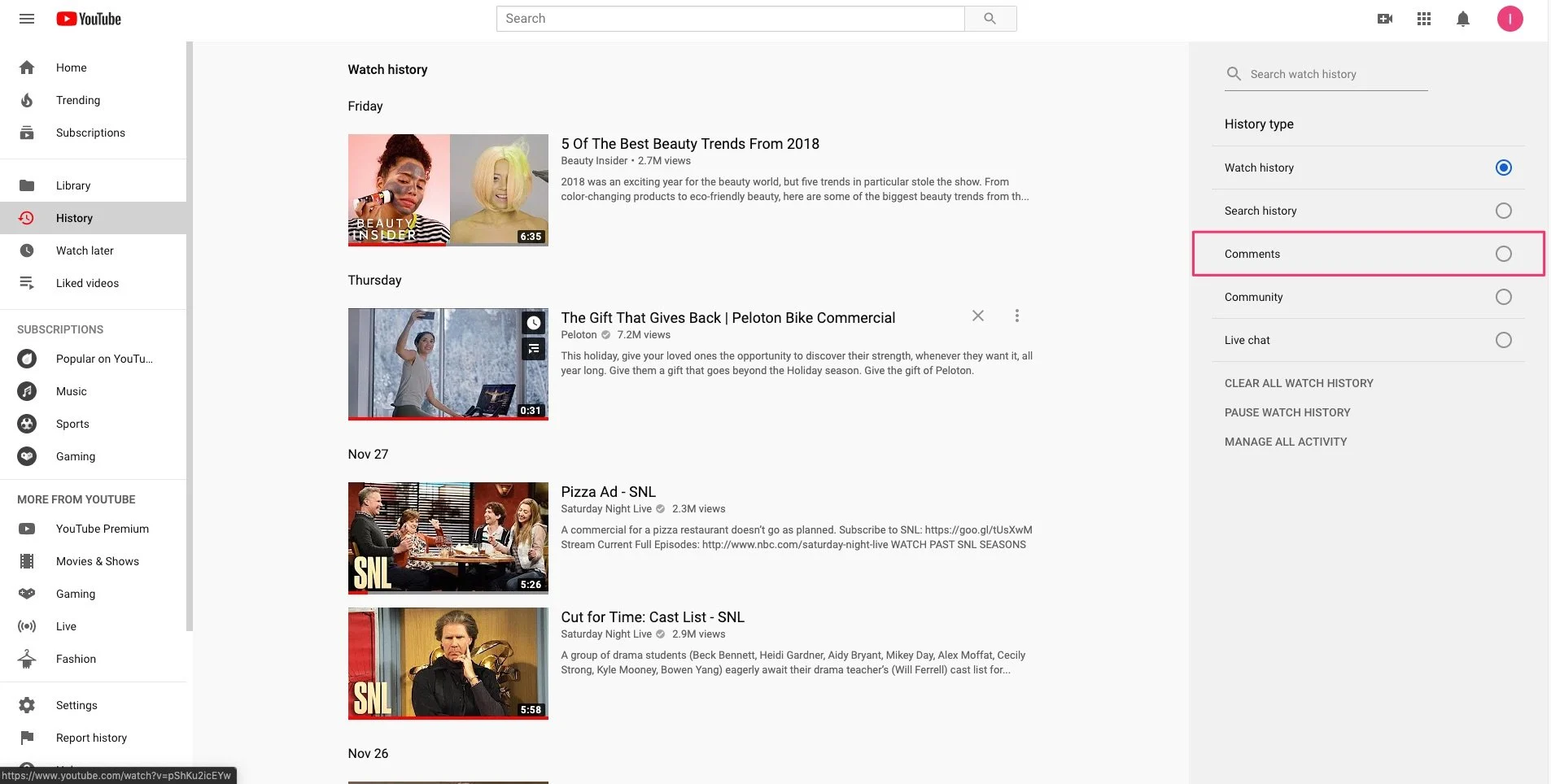Open the YouTube apps grid icon
Image resolution: width=1551 pixels, height=784 pixels.
(x=1423, y=19)
